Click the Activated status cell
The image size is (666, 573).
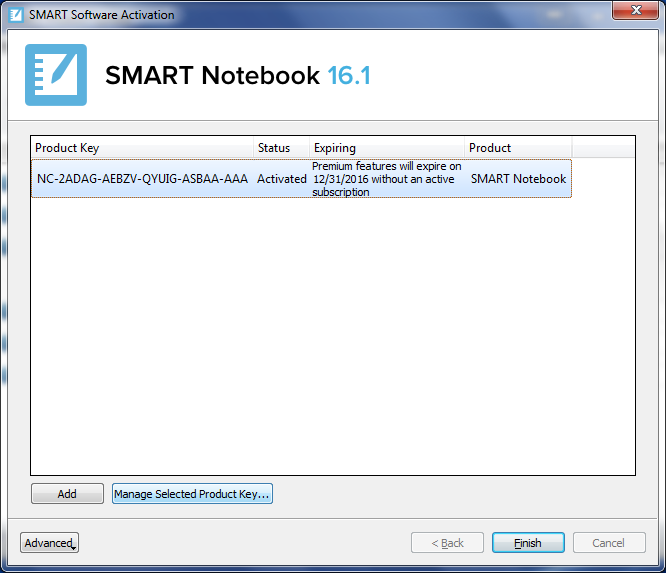[x=282, y=179]
